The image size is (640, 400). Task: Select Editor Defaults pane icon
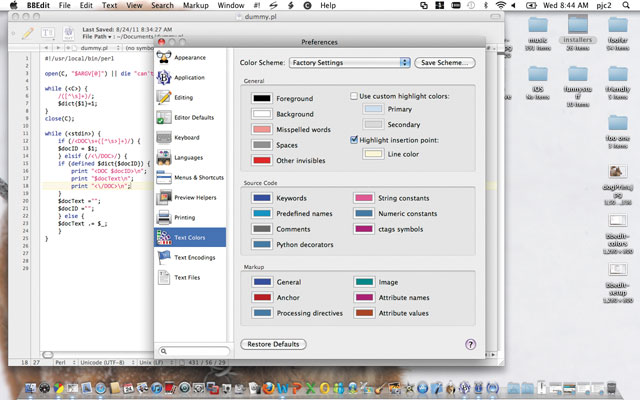pos(164,117)
